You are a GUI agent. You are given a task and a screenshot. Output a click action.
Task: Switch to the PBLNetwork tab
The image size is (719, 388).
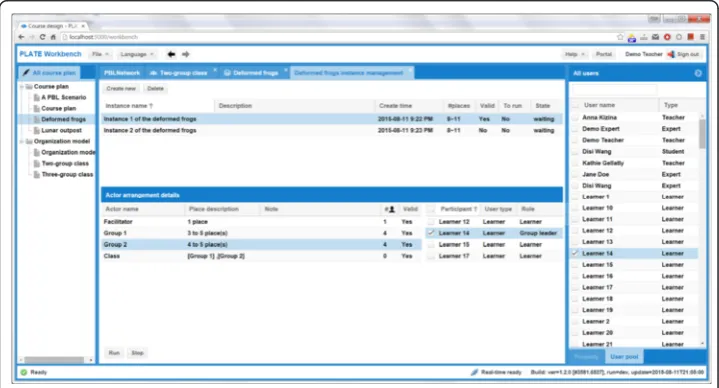pos(122,73)
